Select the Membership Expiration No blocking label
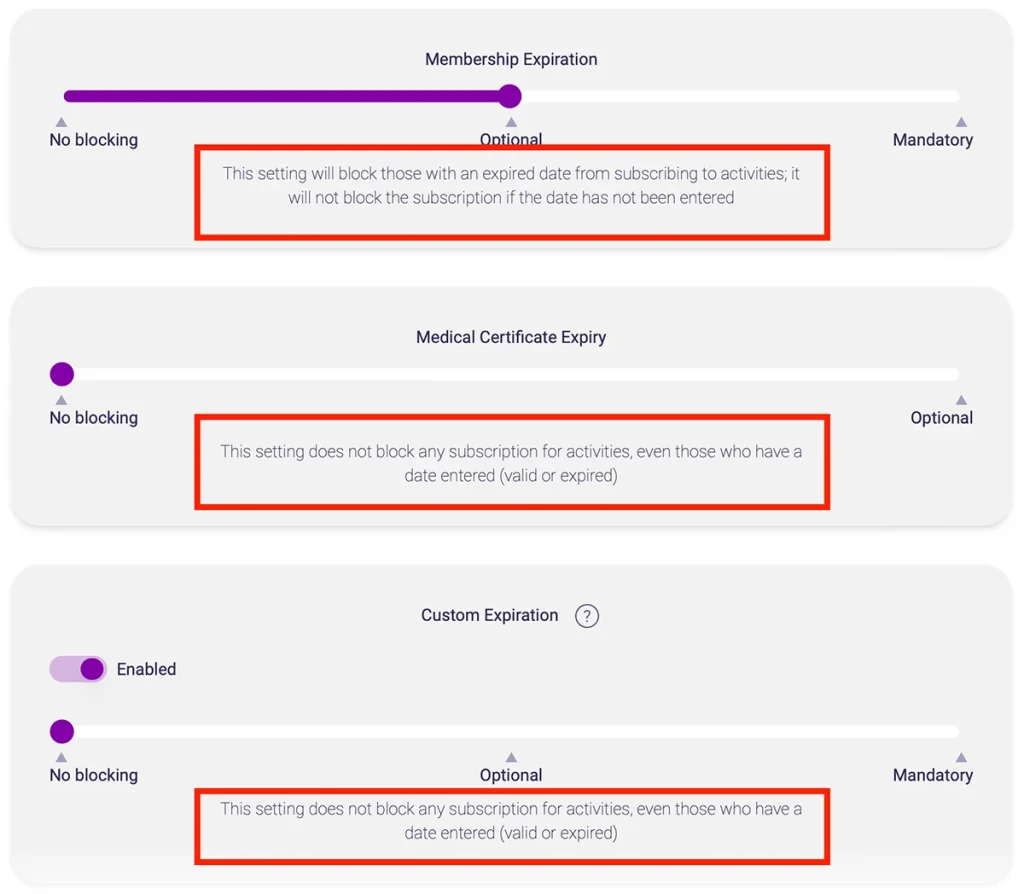 pos(94,140)
